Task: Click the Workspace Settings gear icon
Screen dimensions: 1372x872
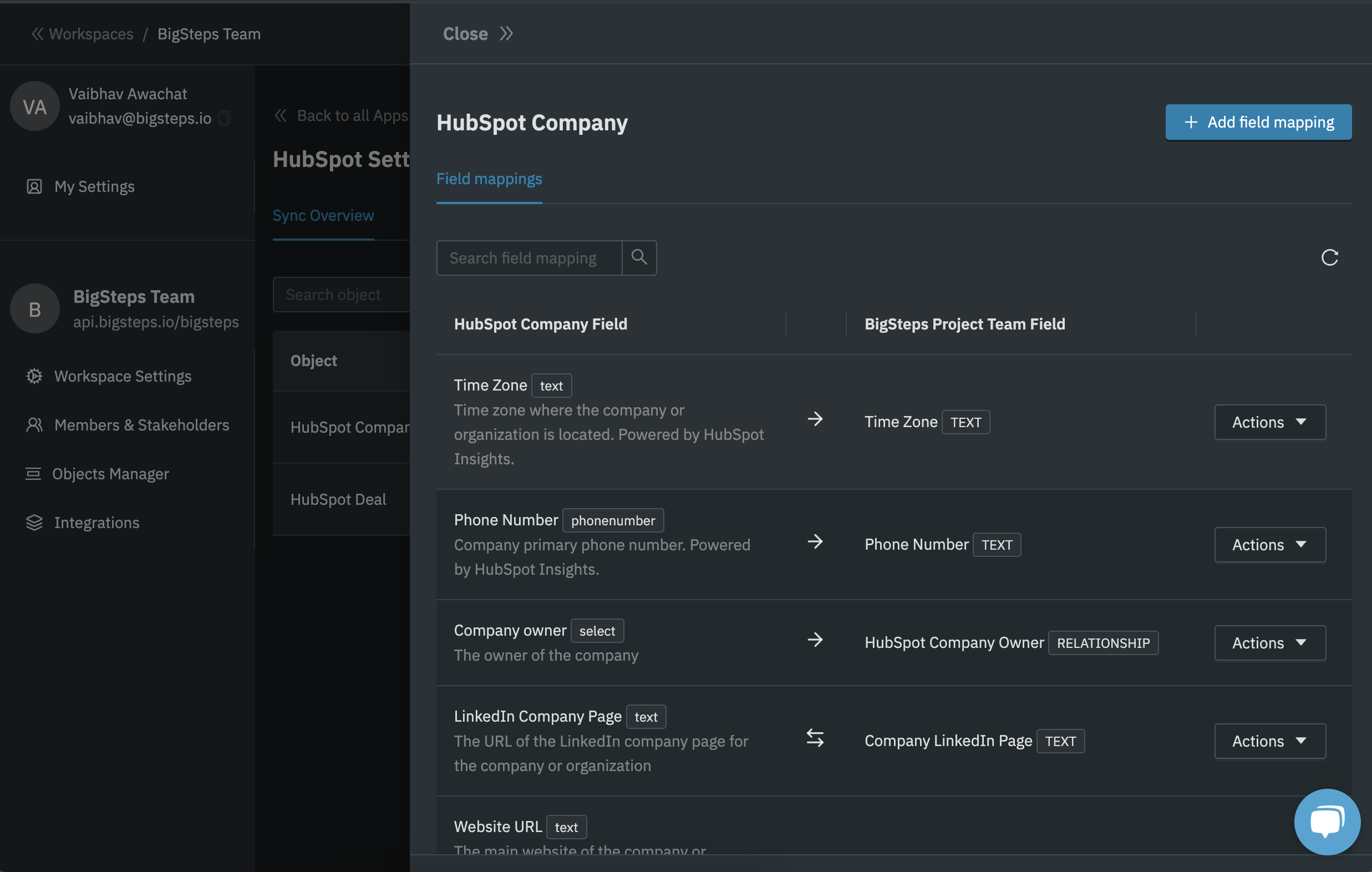Action: coord(34,376)
